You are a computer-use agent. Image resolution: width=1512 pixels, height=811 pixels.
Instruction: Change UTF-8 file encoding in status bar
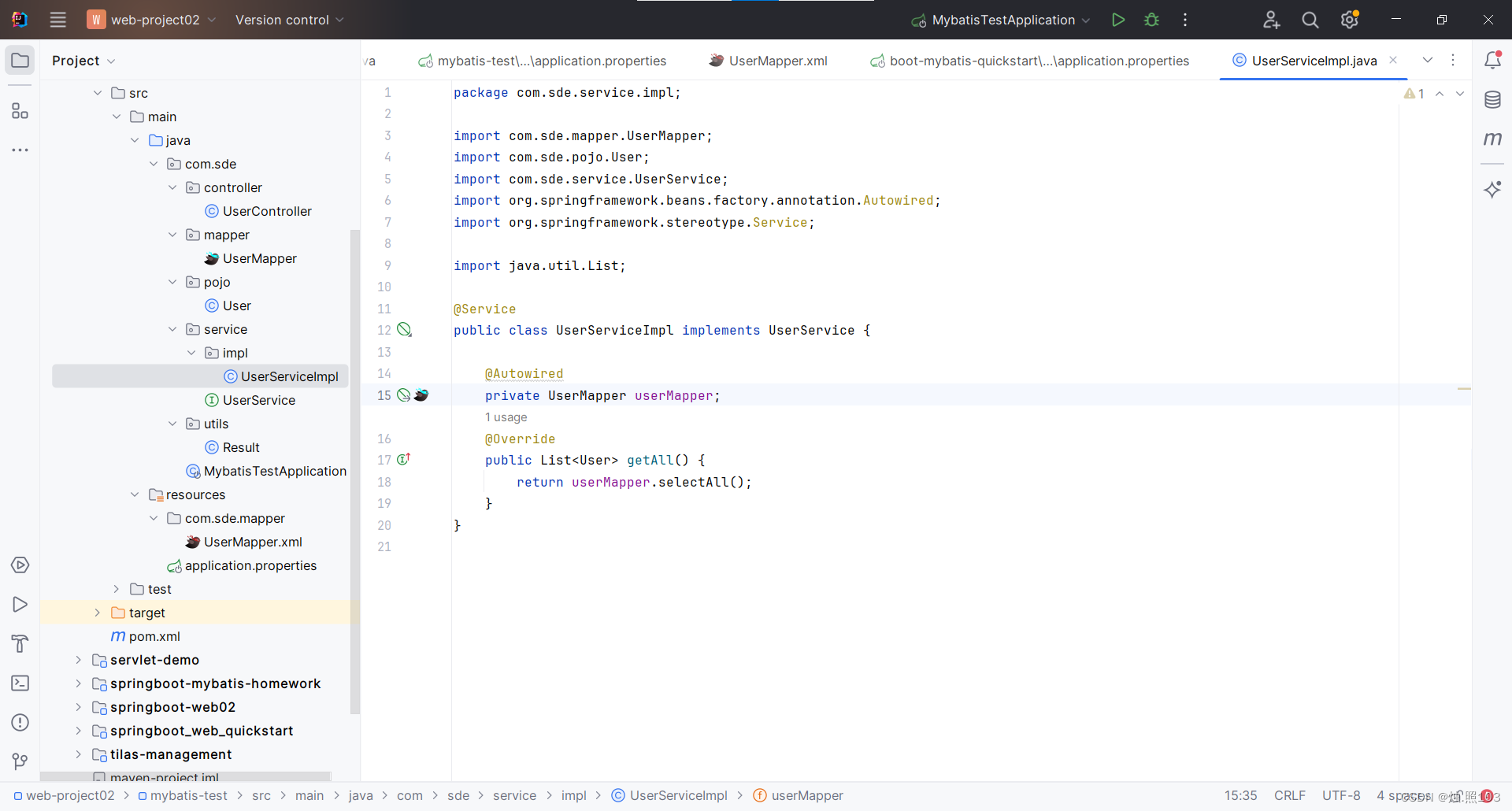click(x=1341, y=795)
